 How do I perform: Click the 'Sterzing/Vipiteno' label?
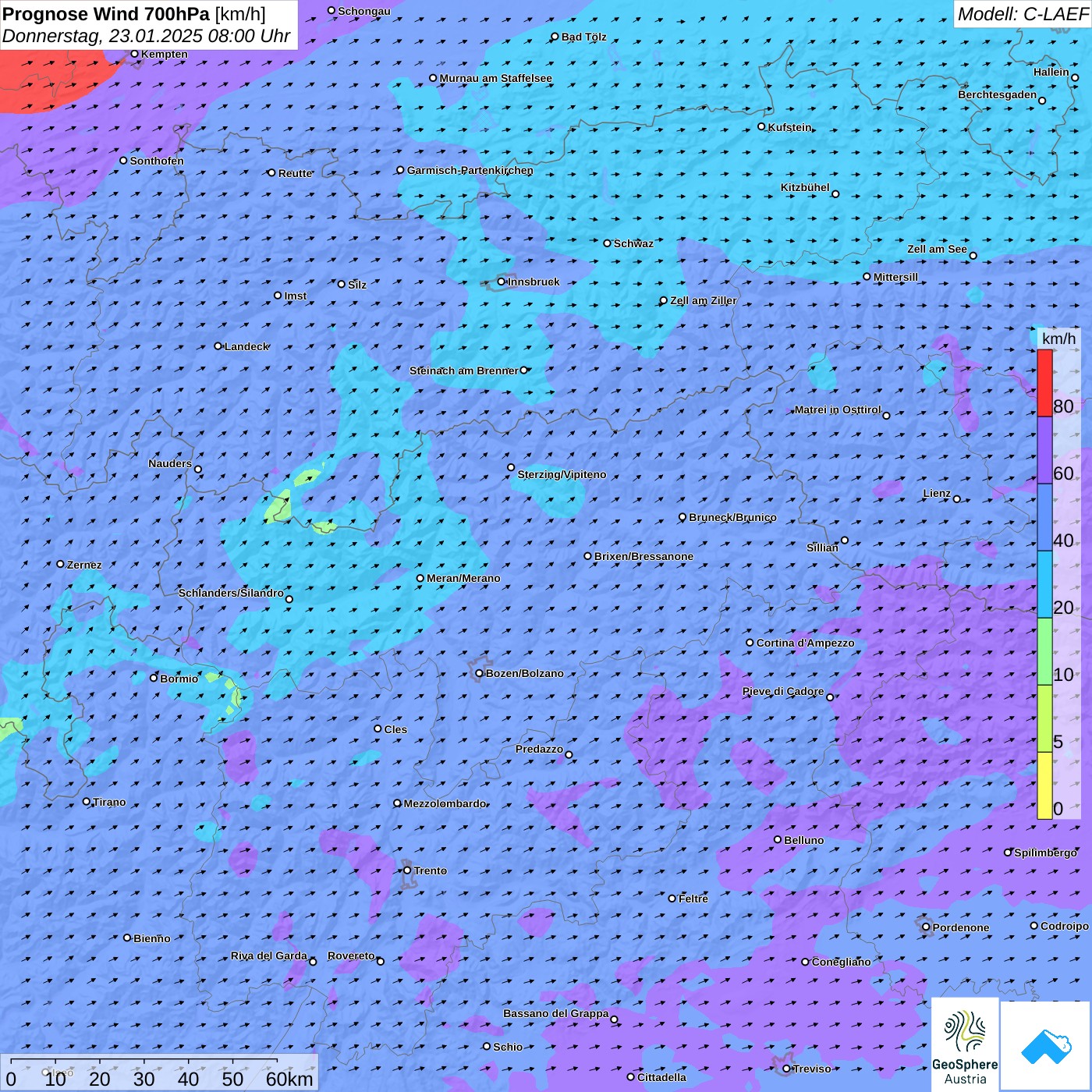point(562,474)
